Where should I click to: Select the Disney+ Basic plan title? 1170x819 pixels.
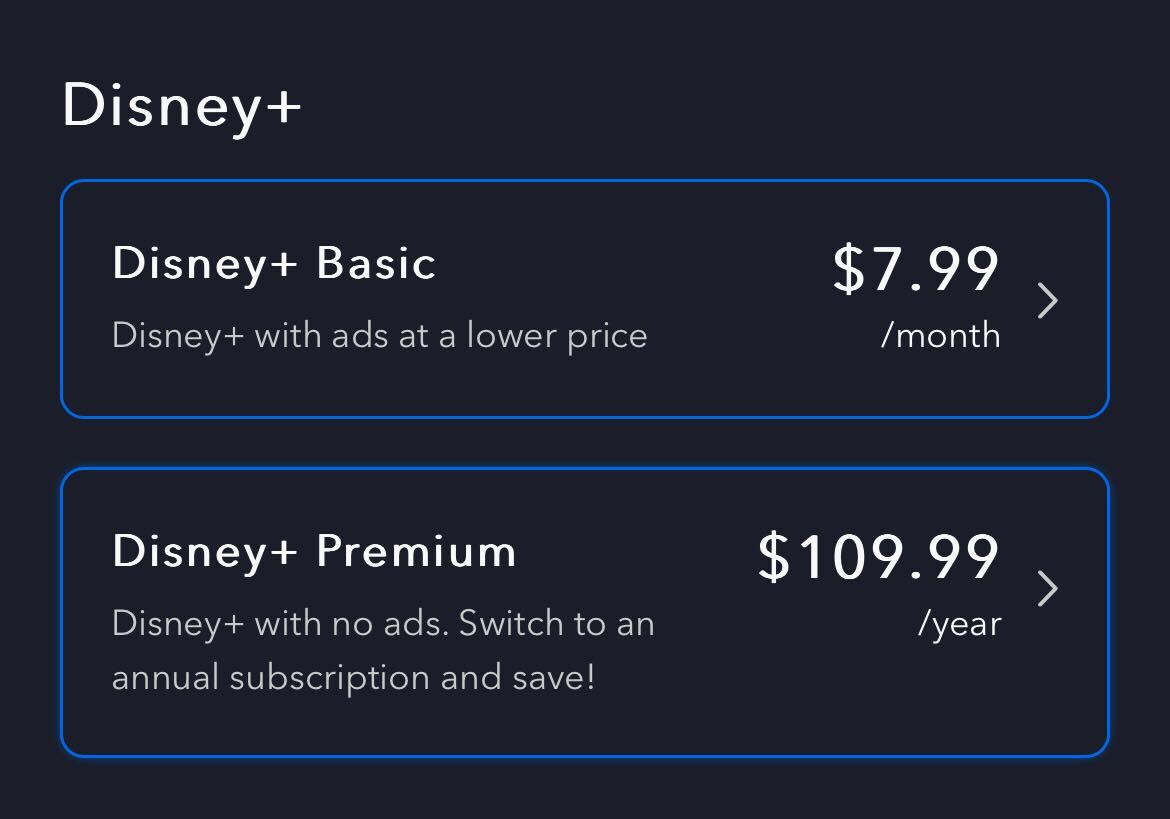(274, 264)
